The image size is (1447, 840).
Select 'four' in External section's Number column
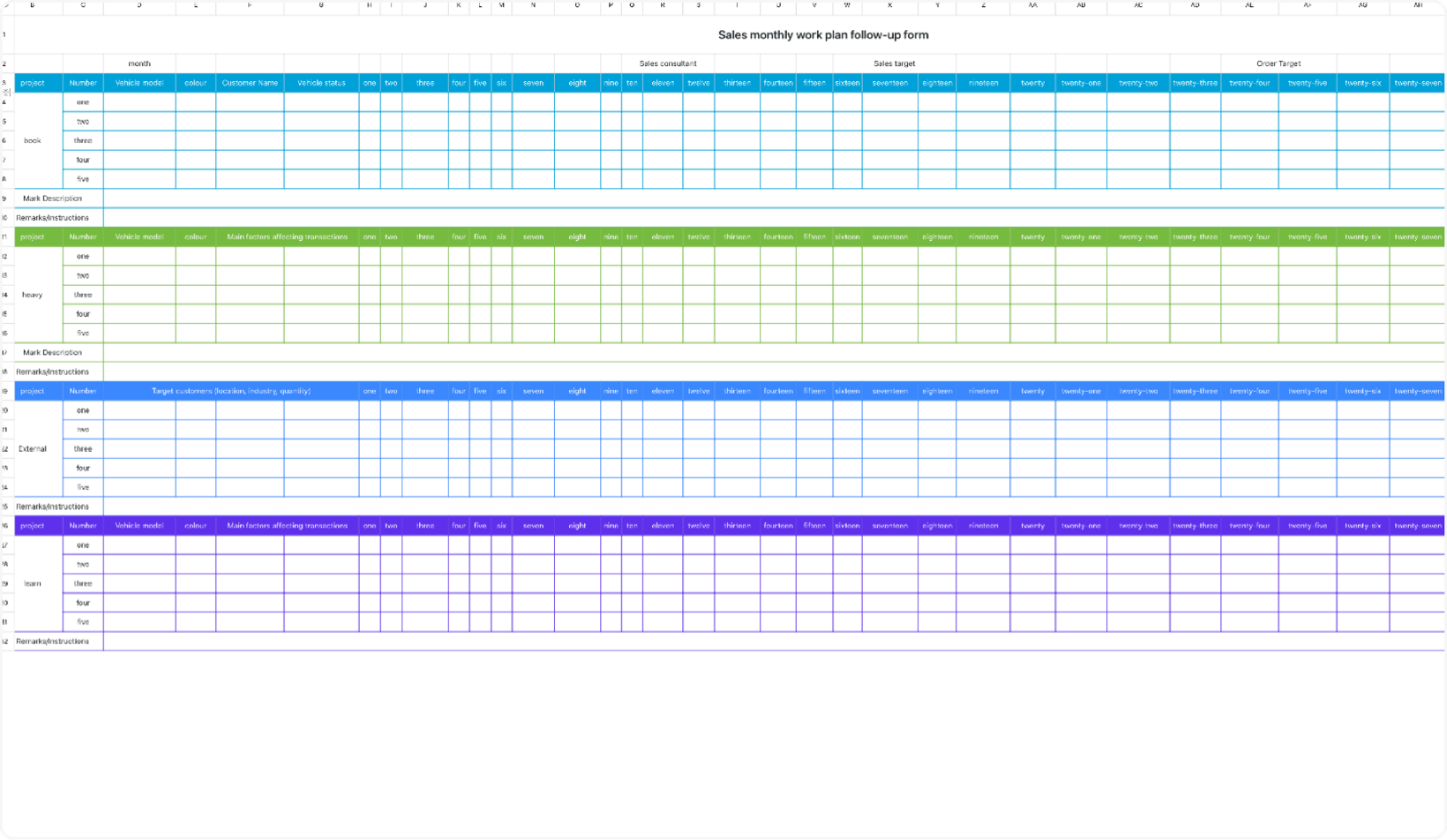83,468
